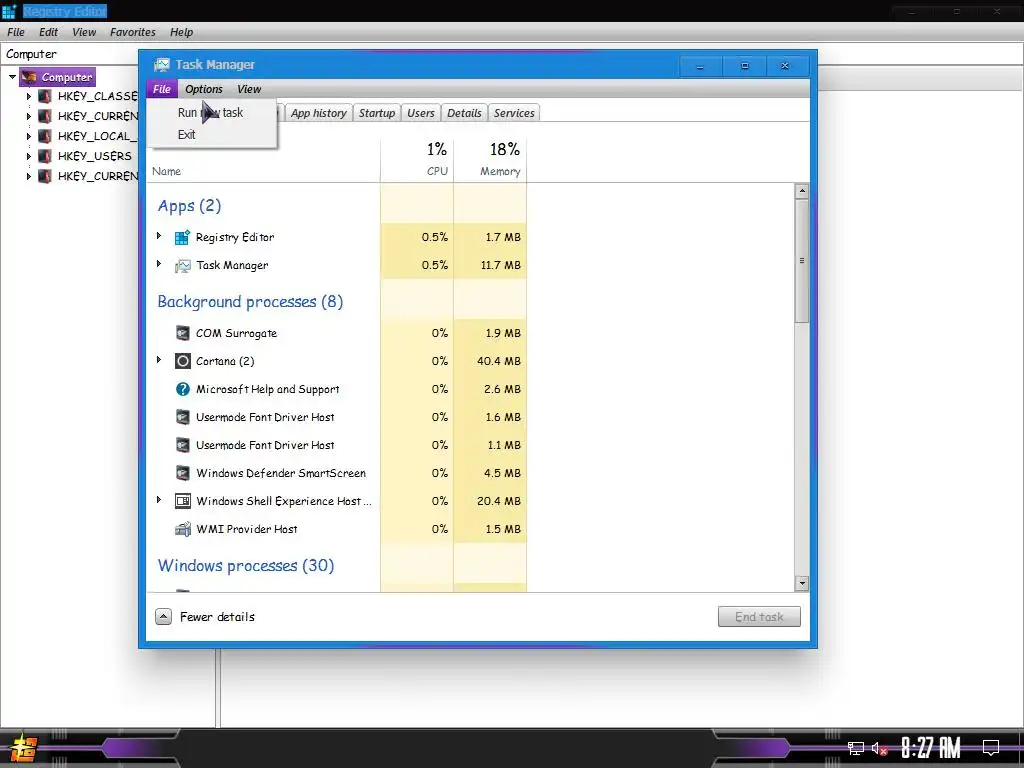Click the HKEY_LOCAL_ key folder icon

pyautogui.click(x=44, y=136)
